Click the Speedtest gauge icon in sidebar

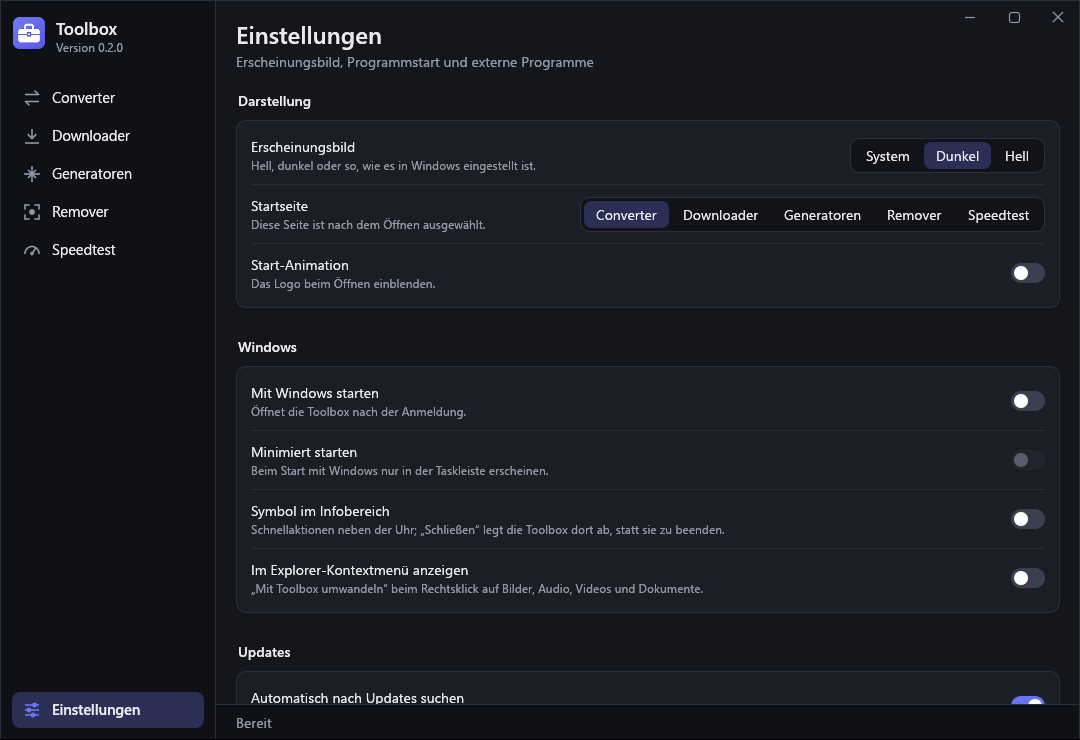click(x=32, y=250)
